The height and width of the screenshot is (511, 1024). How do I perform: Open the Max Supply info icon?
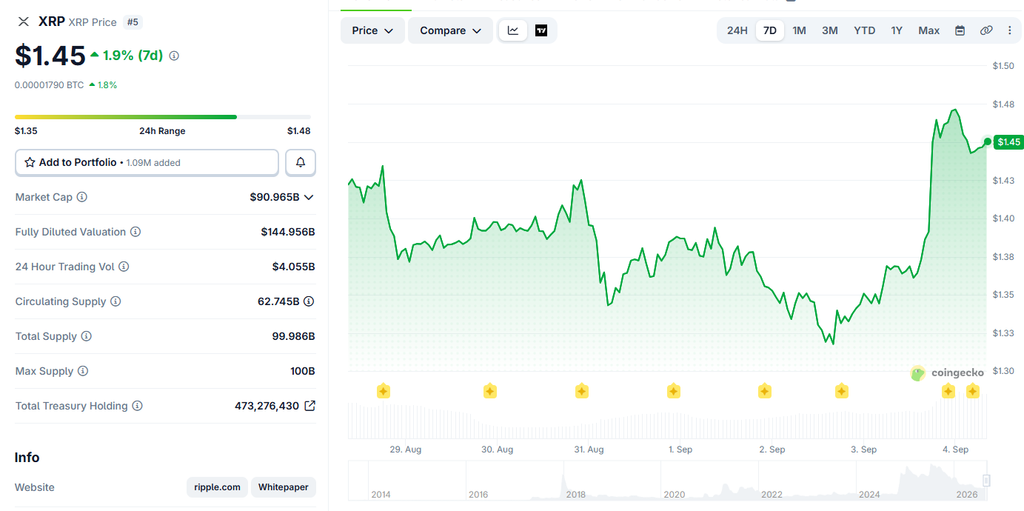(x=83, y=371)
